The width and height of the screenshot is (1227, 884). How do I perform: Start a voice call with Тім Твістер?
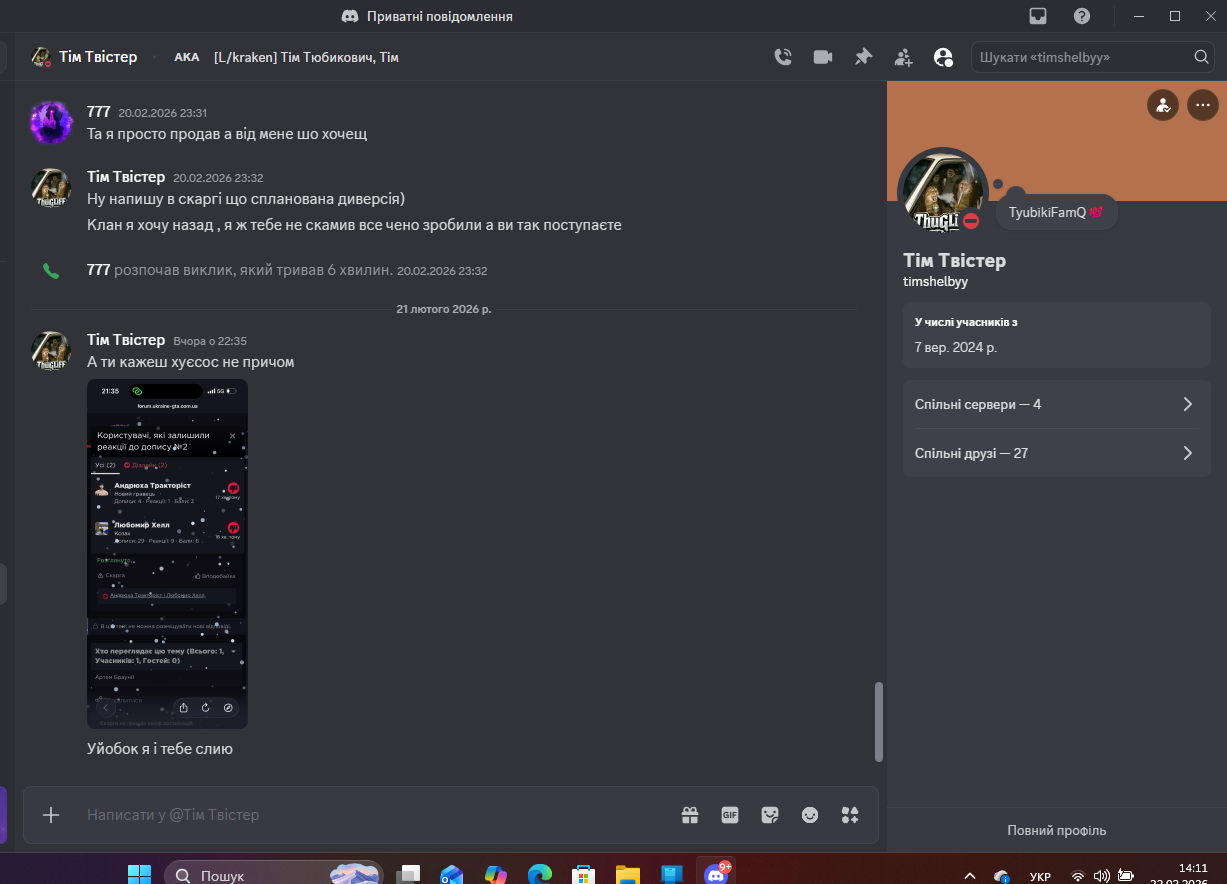783,57
